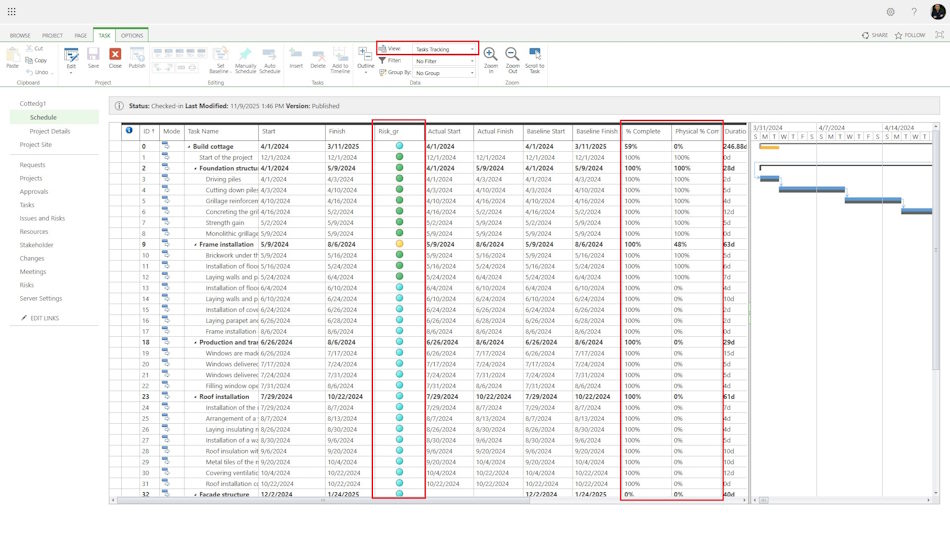950x534 pixels.
Task: Open the View dropdown showing Tasks Tracking
Action: point(445,49)
